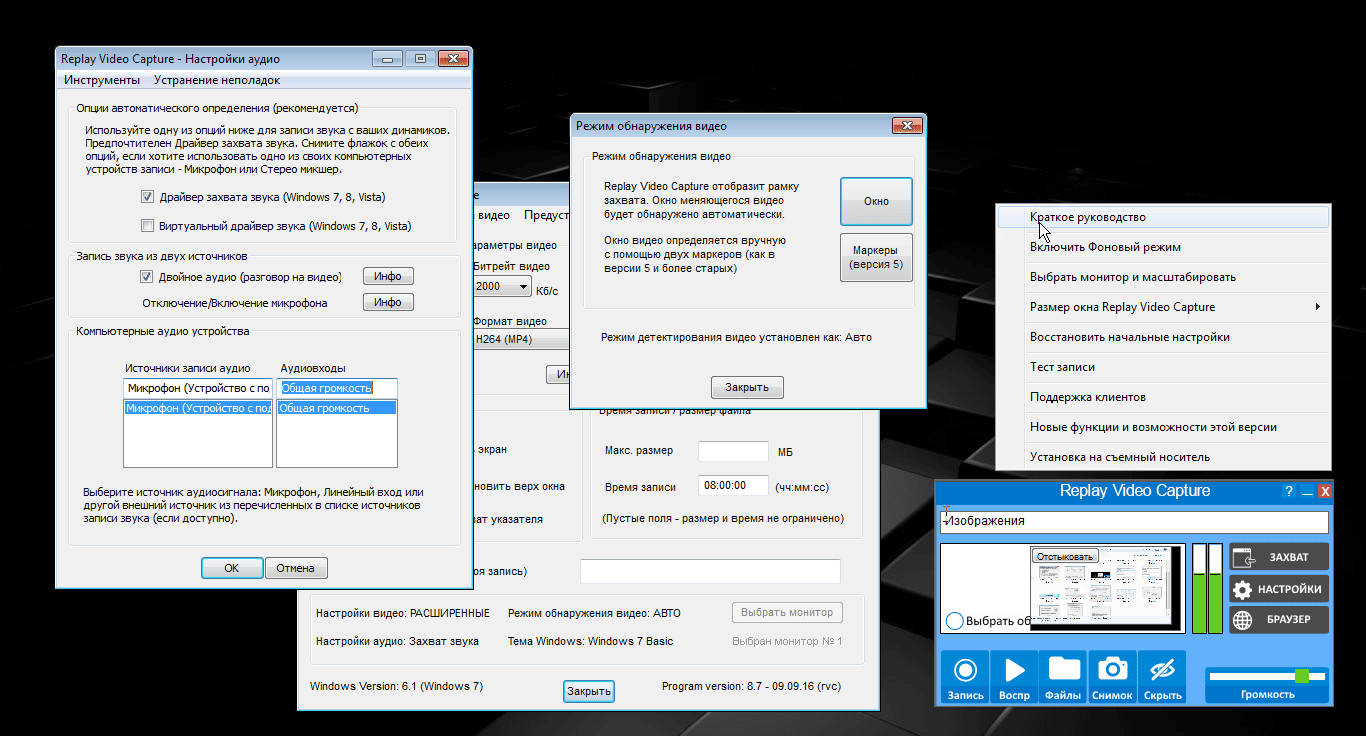This screenshot has width=1366, height=736.
Task: Click the Скрыть crossed-eye icon
Action: point(1161,677)
